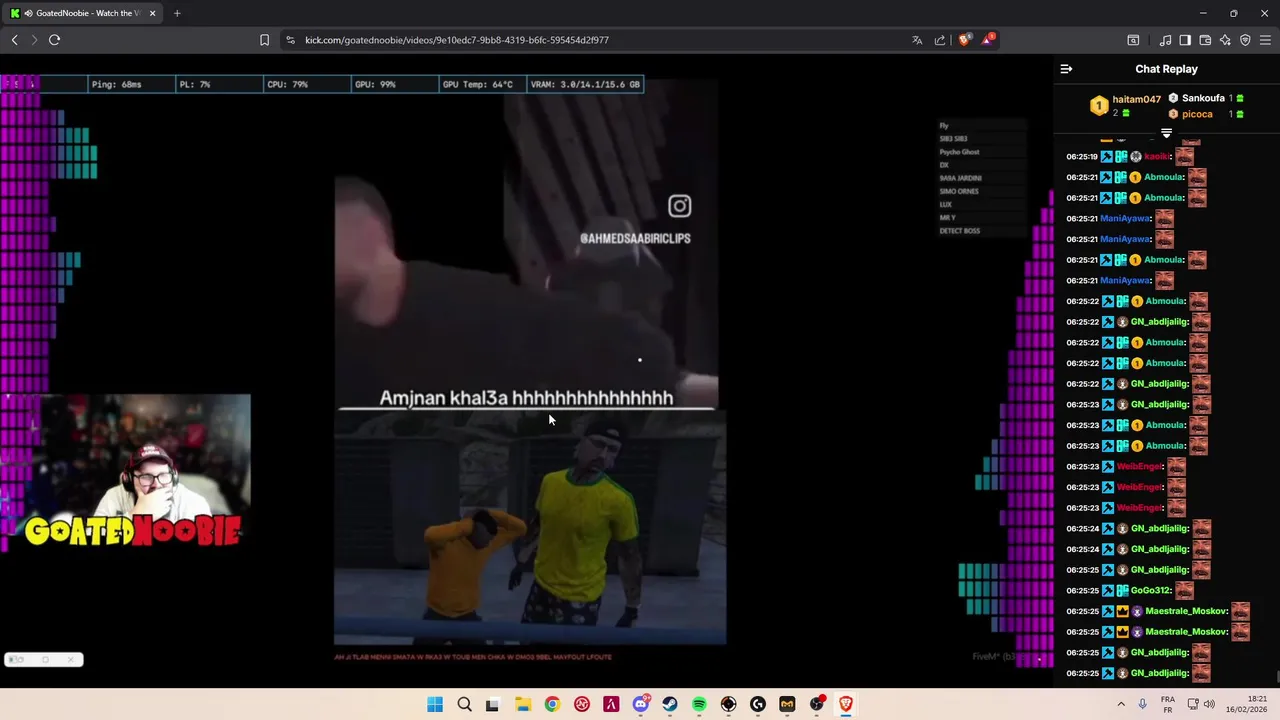Image resolution: width=1280 pixels, height=720 pixels.
Task: Click WeibEngel username at 06:25:23 first message
Action: pyautogui.click(x=1140, y=466)
